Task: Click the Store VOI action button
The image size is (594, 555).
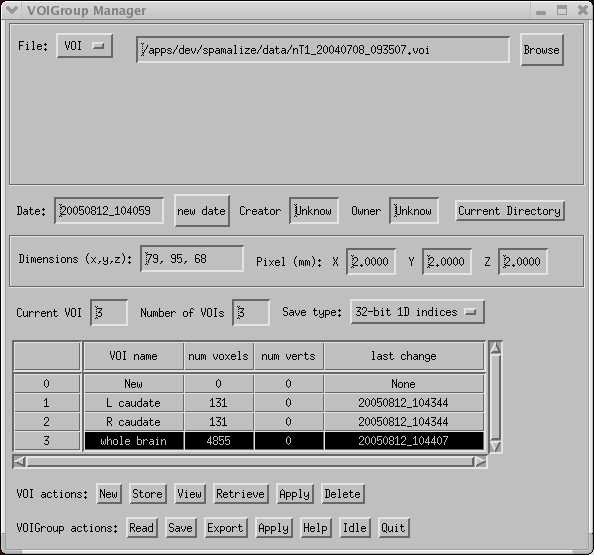Action: 148,494
